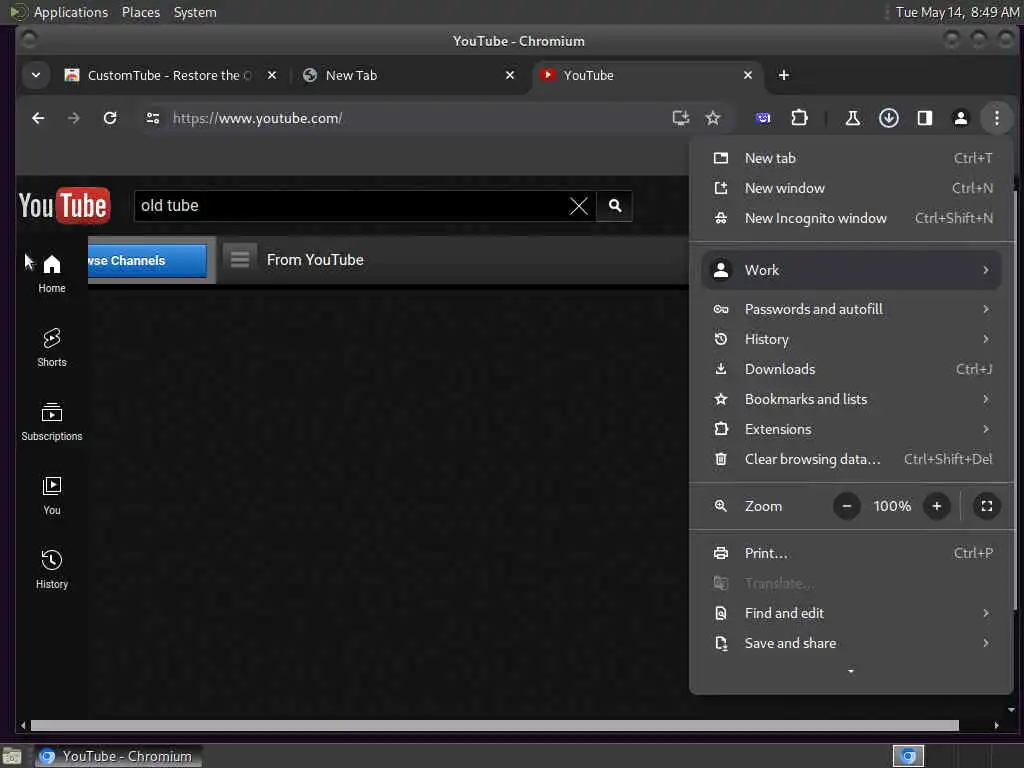Viewport: 1024px width, 768px height.
Task: Open a New Incognito window
Action: coord(851,218)
